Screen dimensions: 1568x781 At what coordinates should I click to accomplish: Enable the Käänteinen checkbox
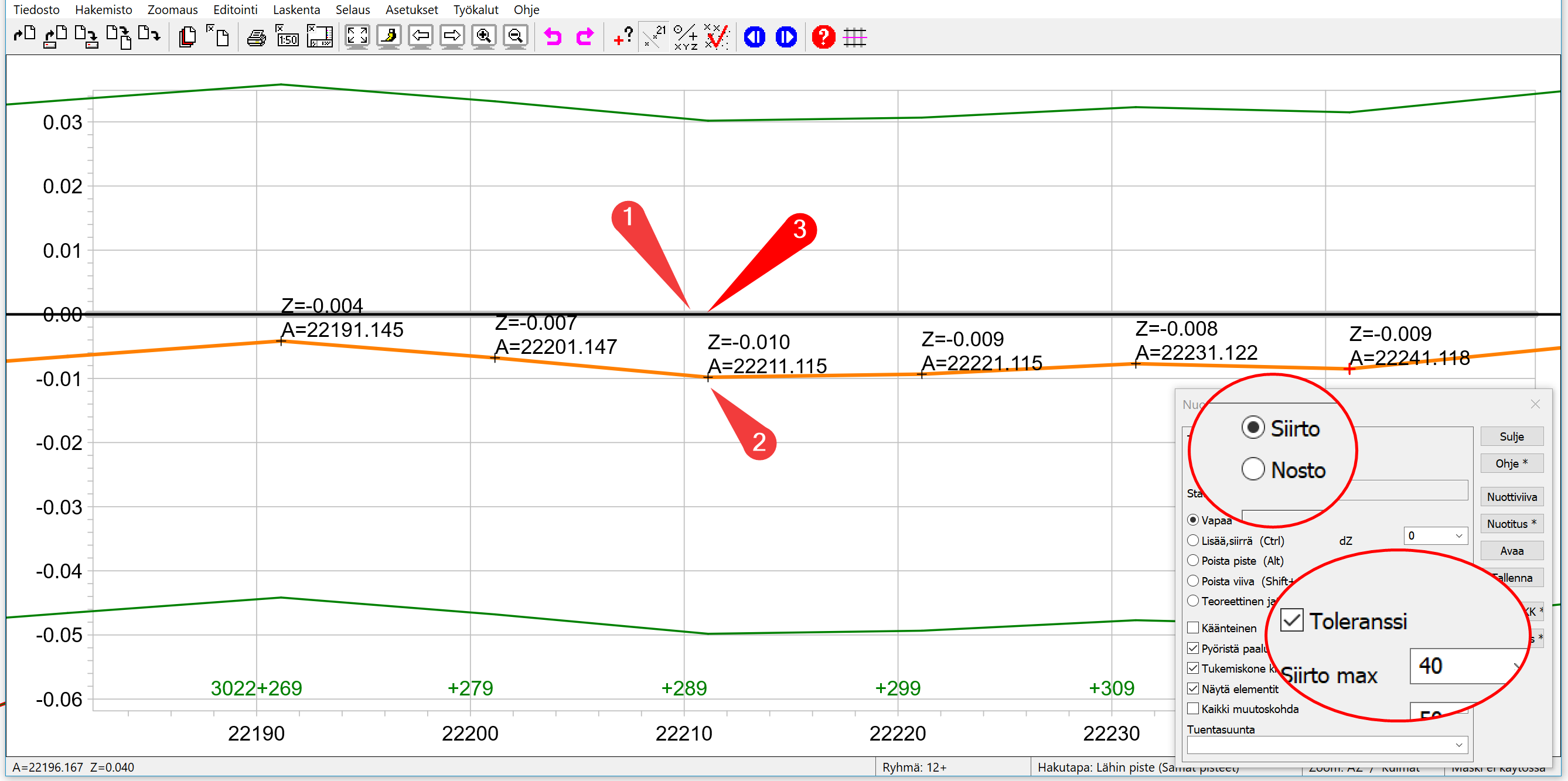pos(1193,627)
